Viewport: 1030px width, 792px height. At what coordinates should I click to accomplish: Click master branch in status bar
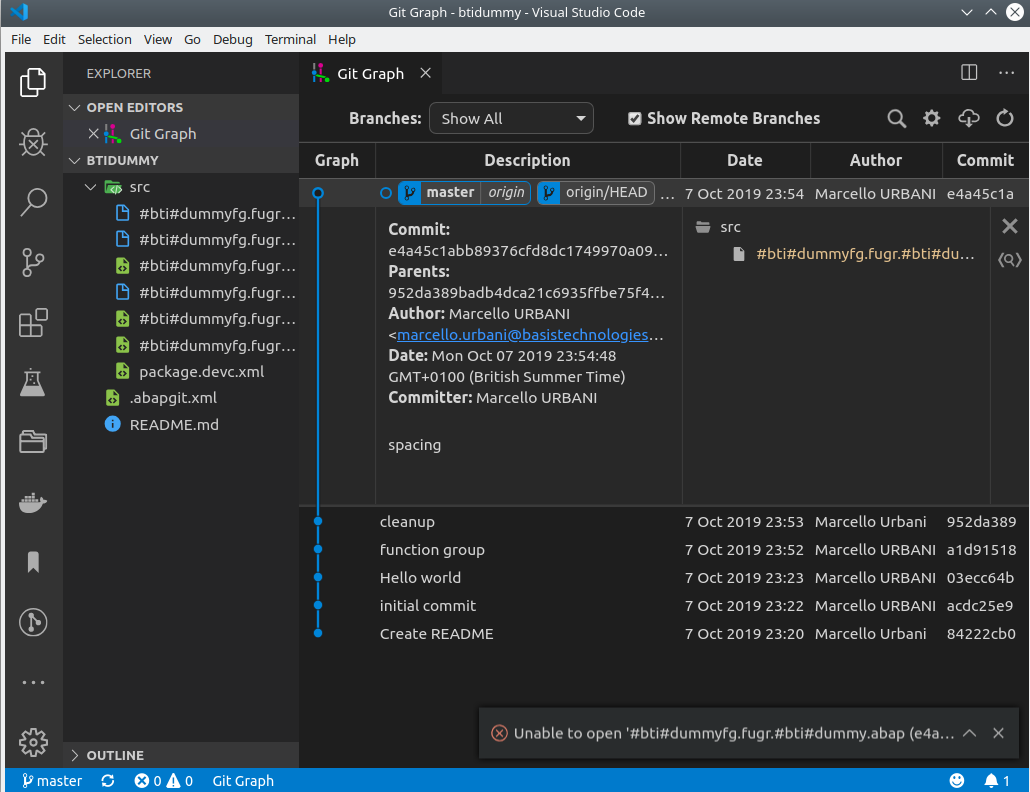click(x=52, y=781)
